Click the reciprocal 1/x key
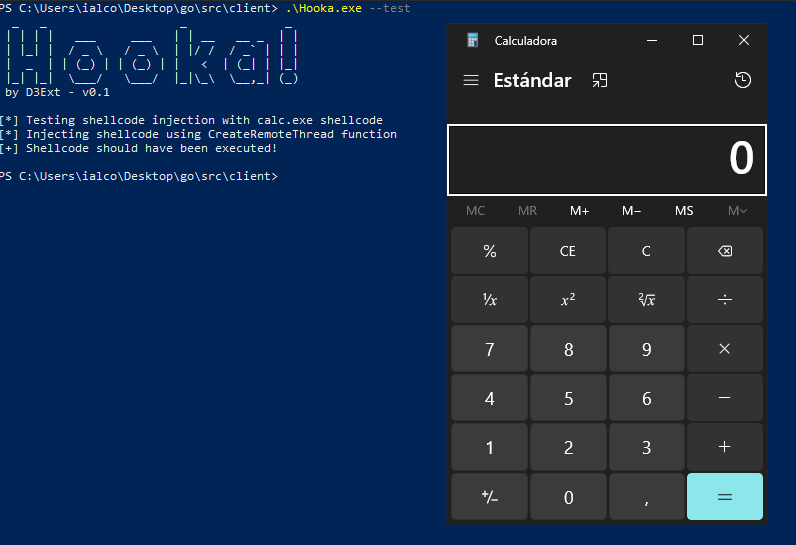The width and height of the screenshot is (796, 545). [489, 299]
